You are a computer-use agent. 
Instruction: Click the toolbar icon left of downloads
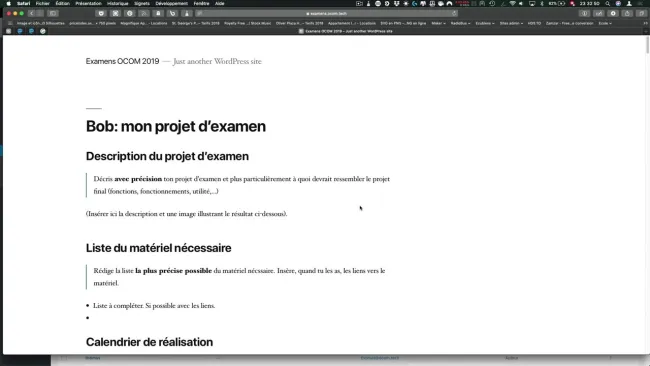599,13
